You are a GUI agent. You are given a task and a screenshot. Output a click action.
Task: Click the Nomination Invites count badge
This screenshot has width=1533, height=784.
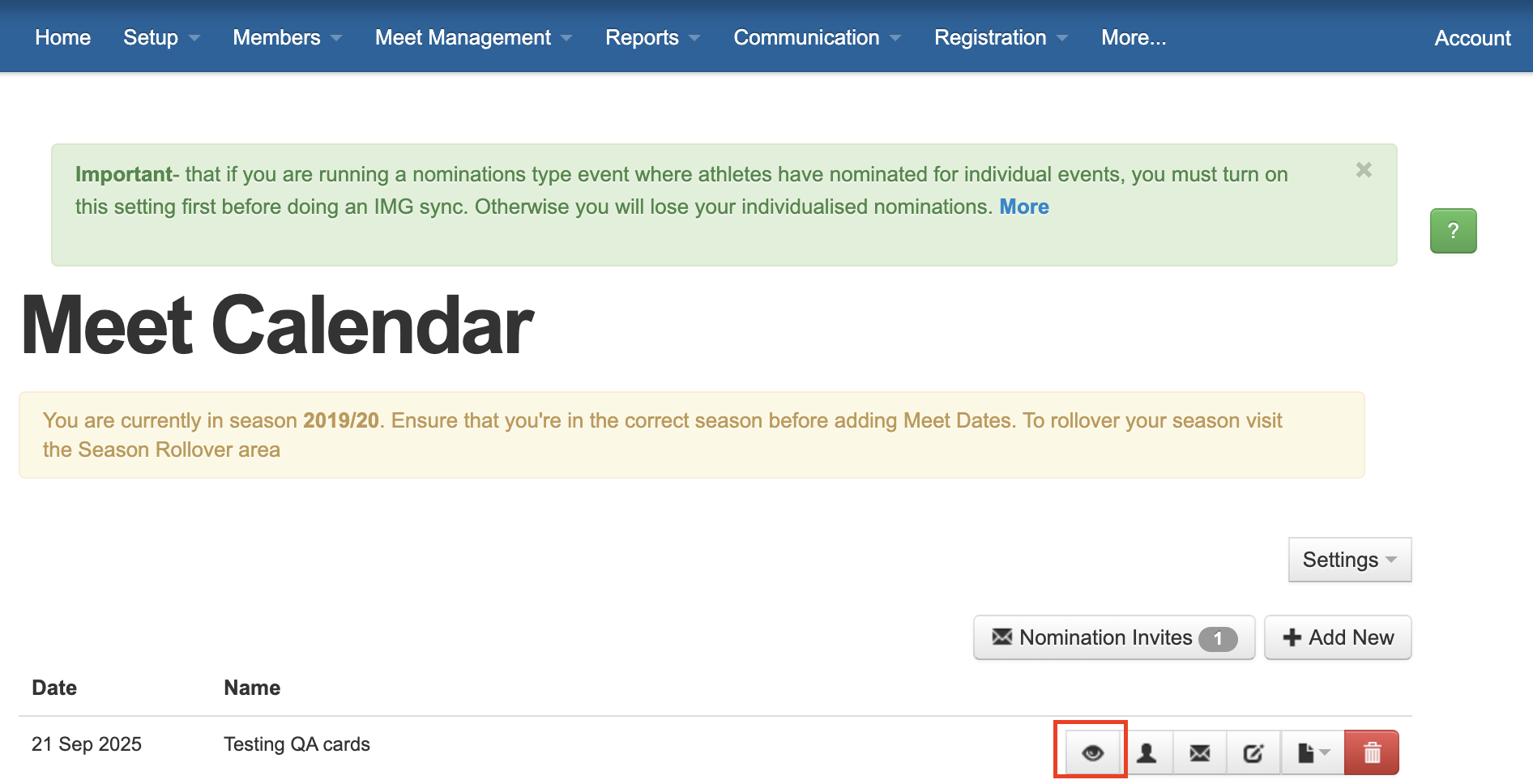(1218, 639)
